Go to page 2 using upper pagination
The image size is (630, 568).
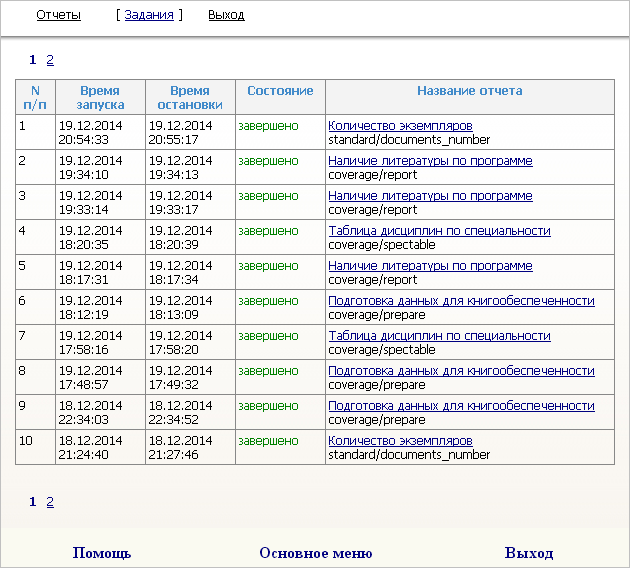[x=50, y=60]
